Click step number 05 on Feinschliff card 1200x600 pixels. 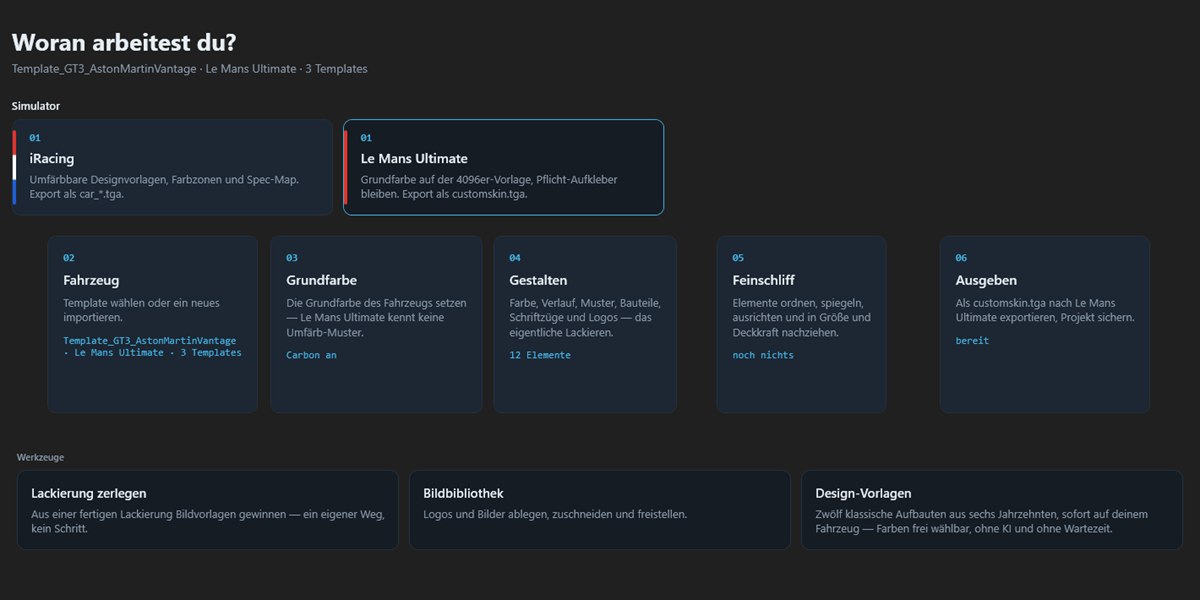(x=738, y=258)
